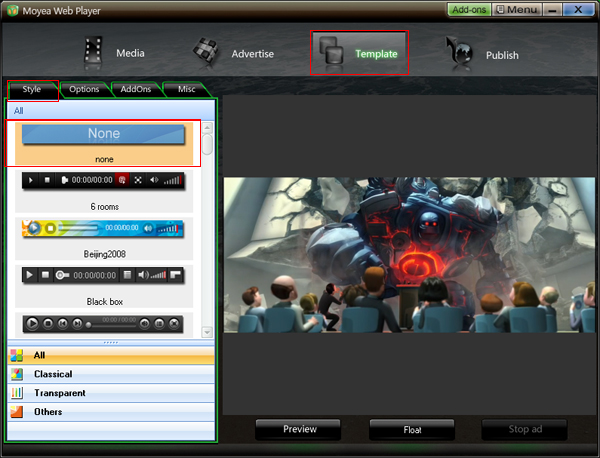This screenshot has height=458, width=600.
Task: Open the Misc tab
Action: click(x=186, y=90)
